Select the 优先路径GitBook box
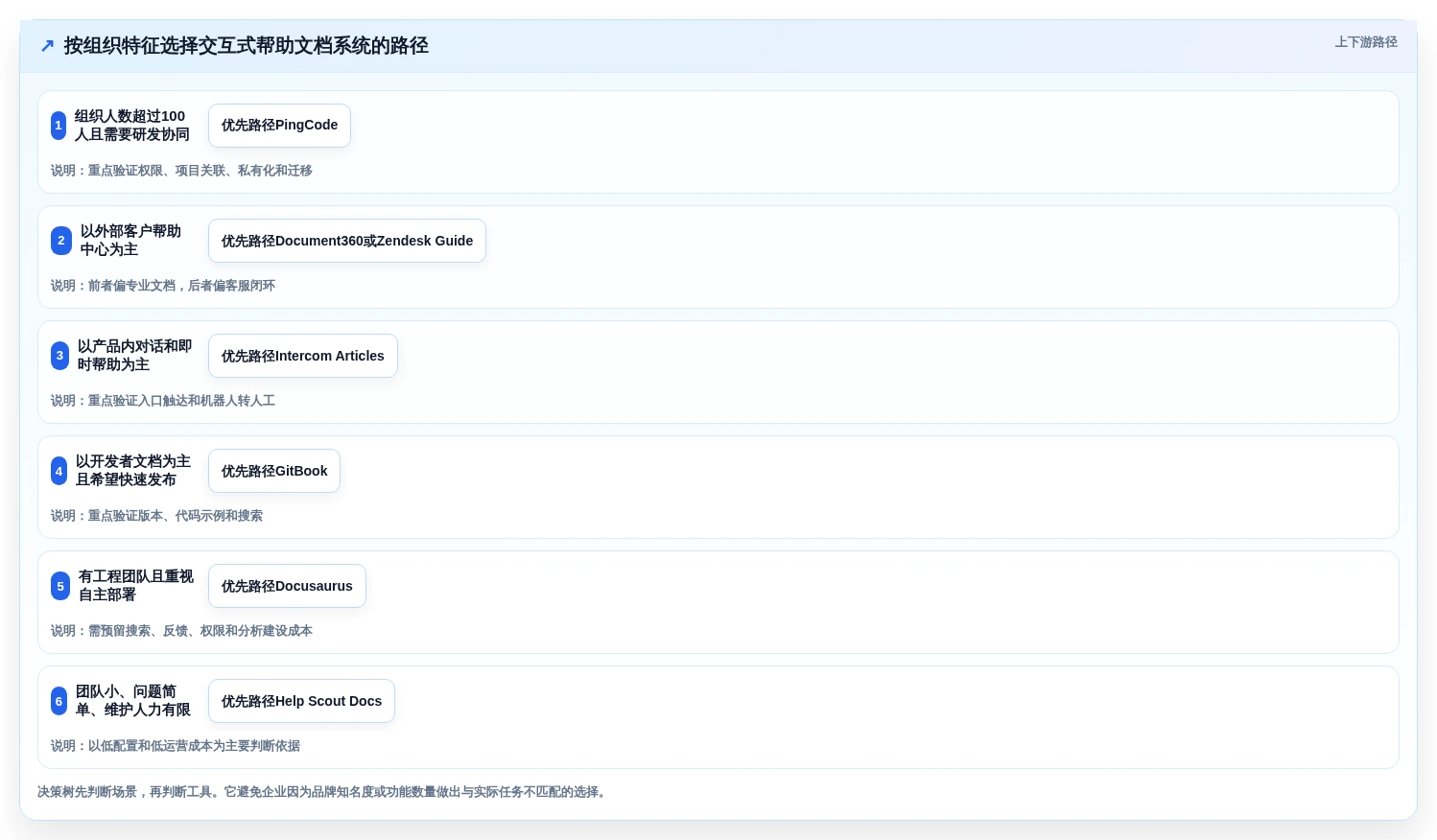The height and width of the screenshot is (840, 1437). 274,471
